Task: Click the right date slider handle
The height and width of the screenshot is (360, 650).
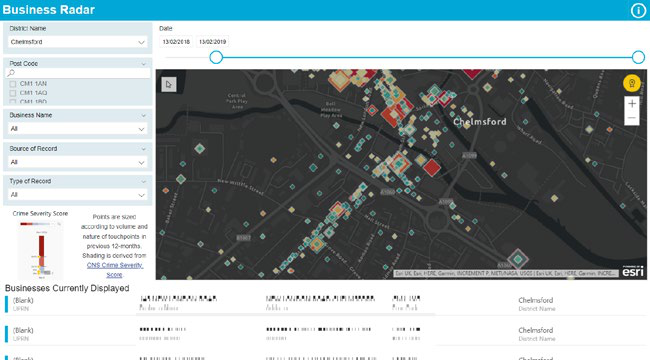Action: point(638,57)
